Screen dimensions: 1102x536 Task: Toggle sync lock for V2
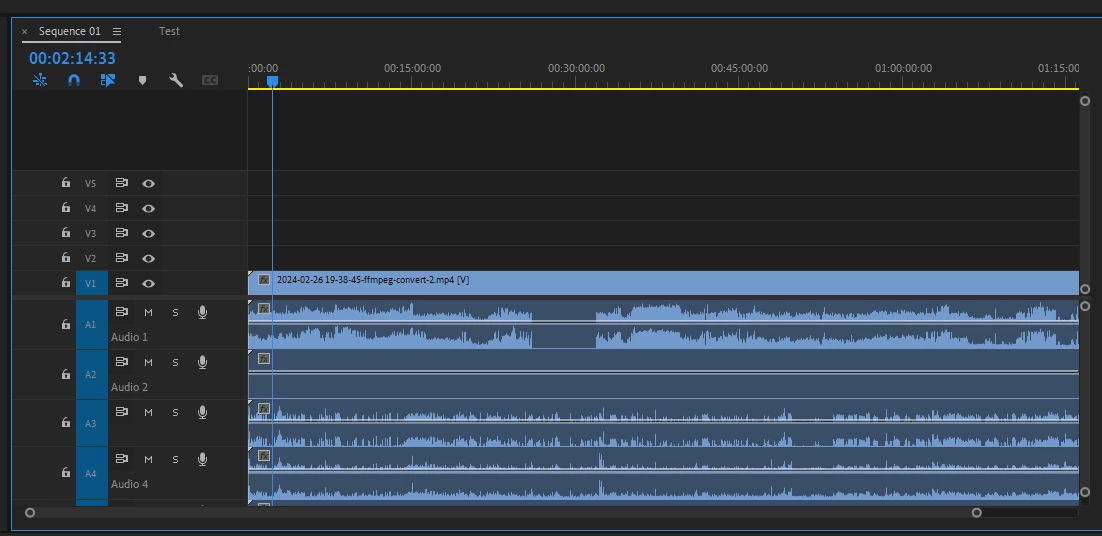(x=122, y=258)
